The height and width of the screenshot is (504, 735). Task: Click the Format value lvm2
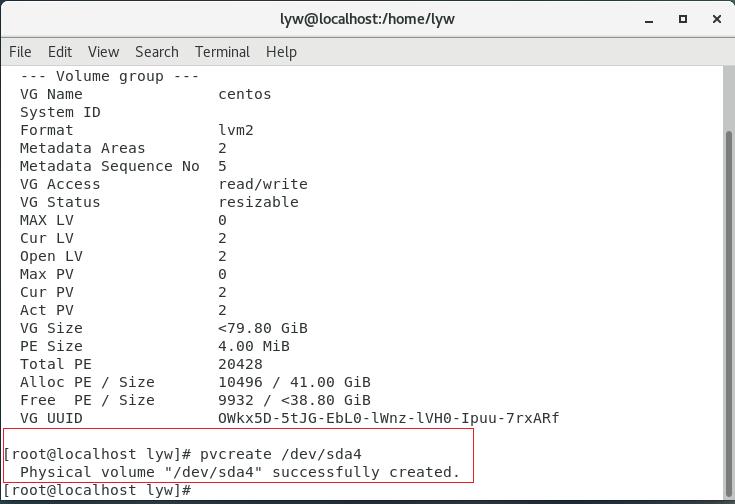tap(236, 130)
